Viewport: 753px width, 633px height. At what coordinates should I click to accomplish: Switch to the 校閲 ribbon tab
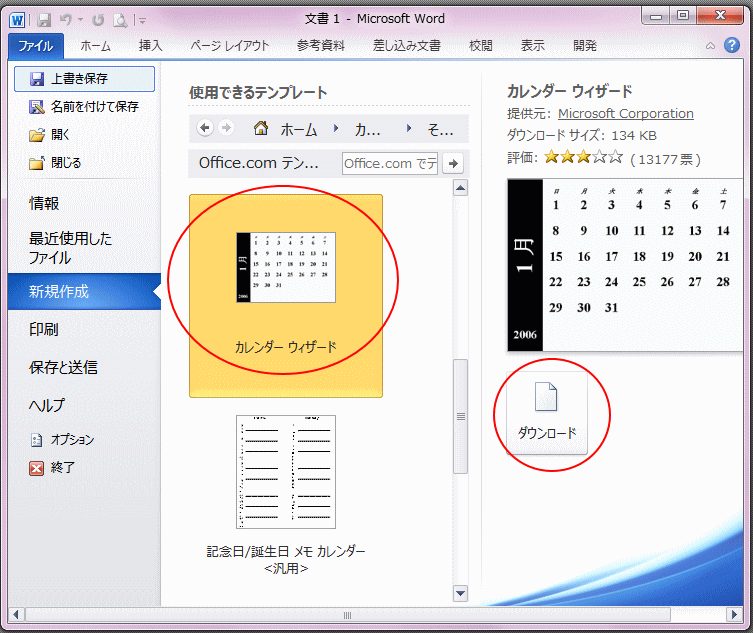(480, 46)
